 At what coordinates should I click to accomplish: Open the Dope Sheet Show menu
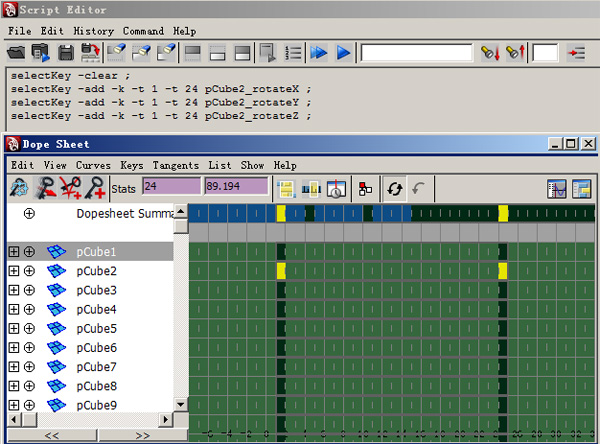tap(252, 165)
